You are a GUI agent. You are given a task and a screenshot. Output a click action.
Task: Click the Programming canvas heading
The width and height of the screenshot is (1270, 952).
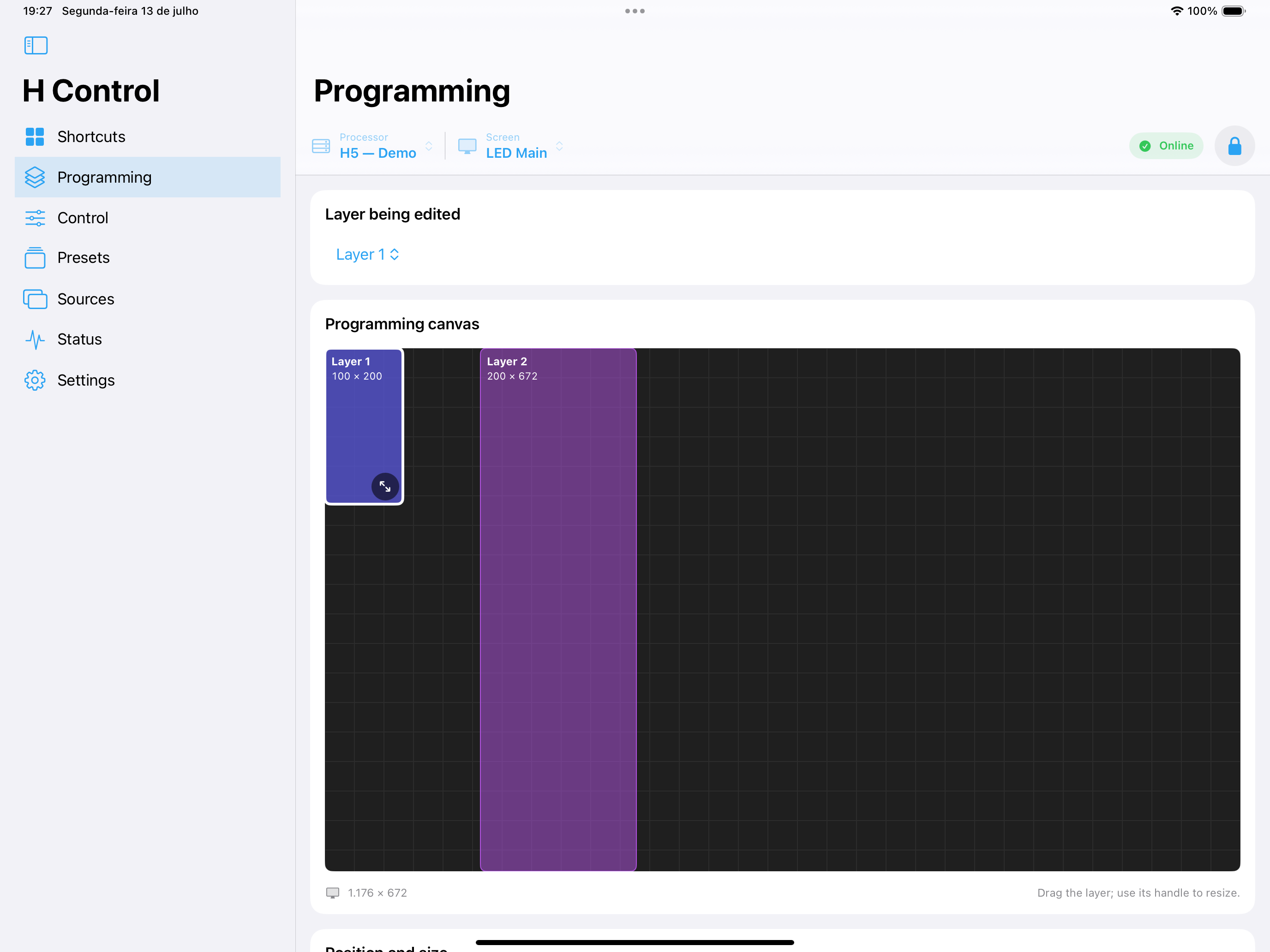tap(402, 324)
